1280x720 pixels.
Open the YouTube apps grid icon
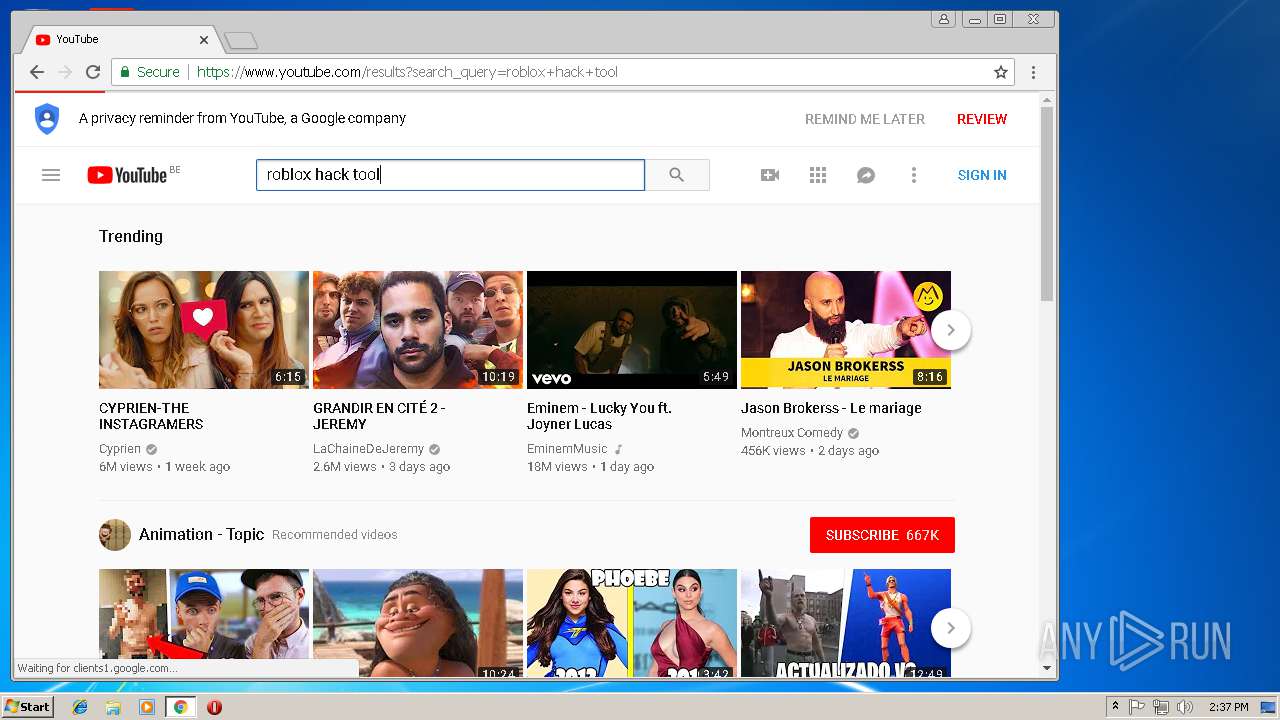[x=818, y=175]
